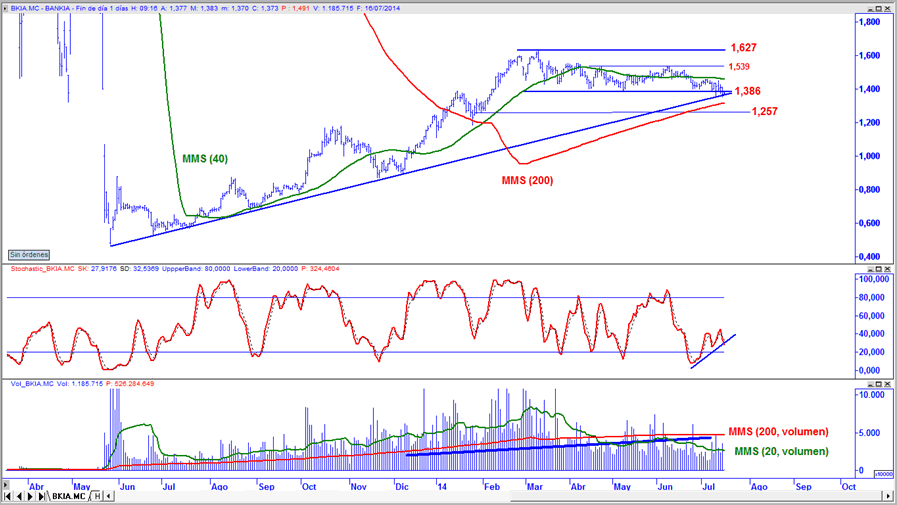Close the Volume indicator pane
897x505 pixels.
887,384
